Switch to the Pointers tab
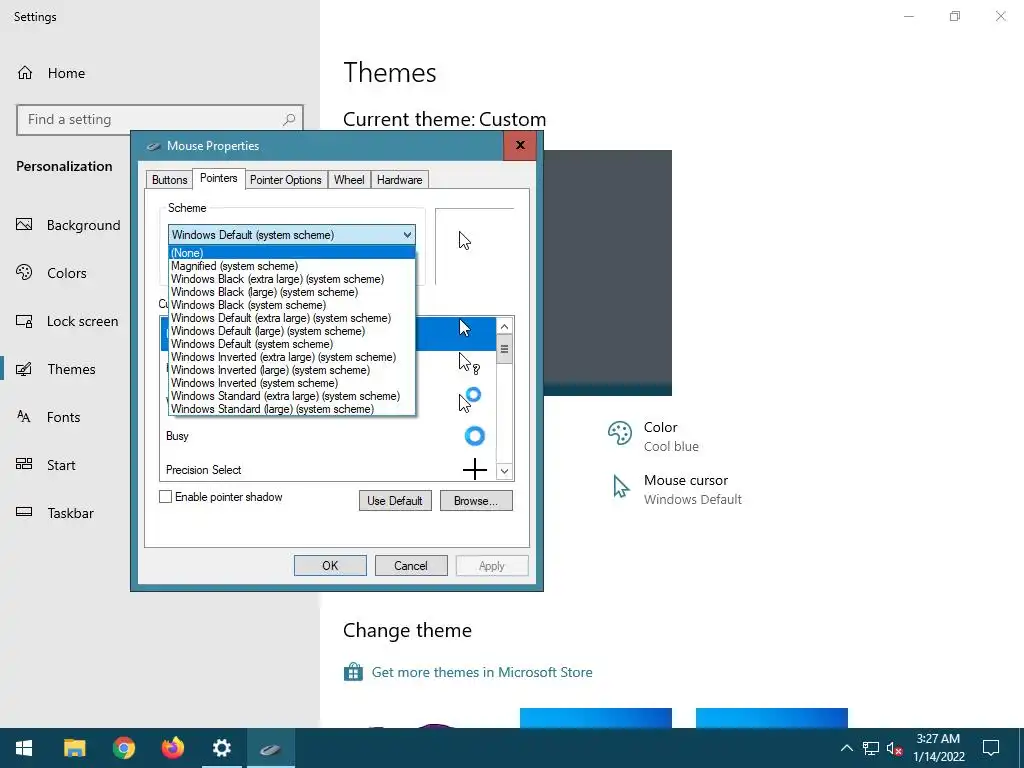Image resolution: width=1024 pixels, height=768 pixels. [219, 178]
